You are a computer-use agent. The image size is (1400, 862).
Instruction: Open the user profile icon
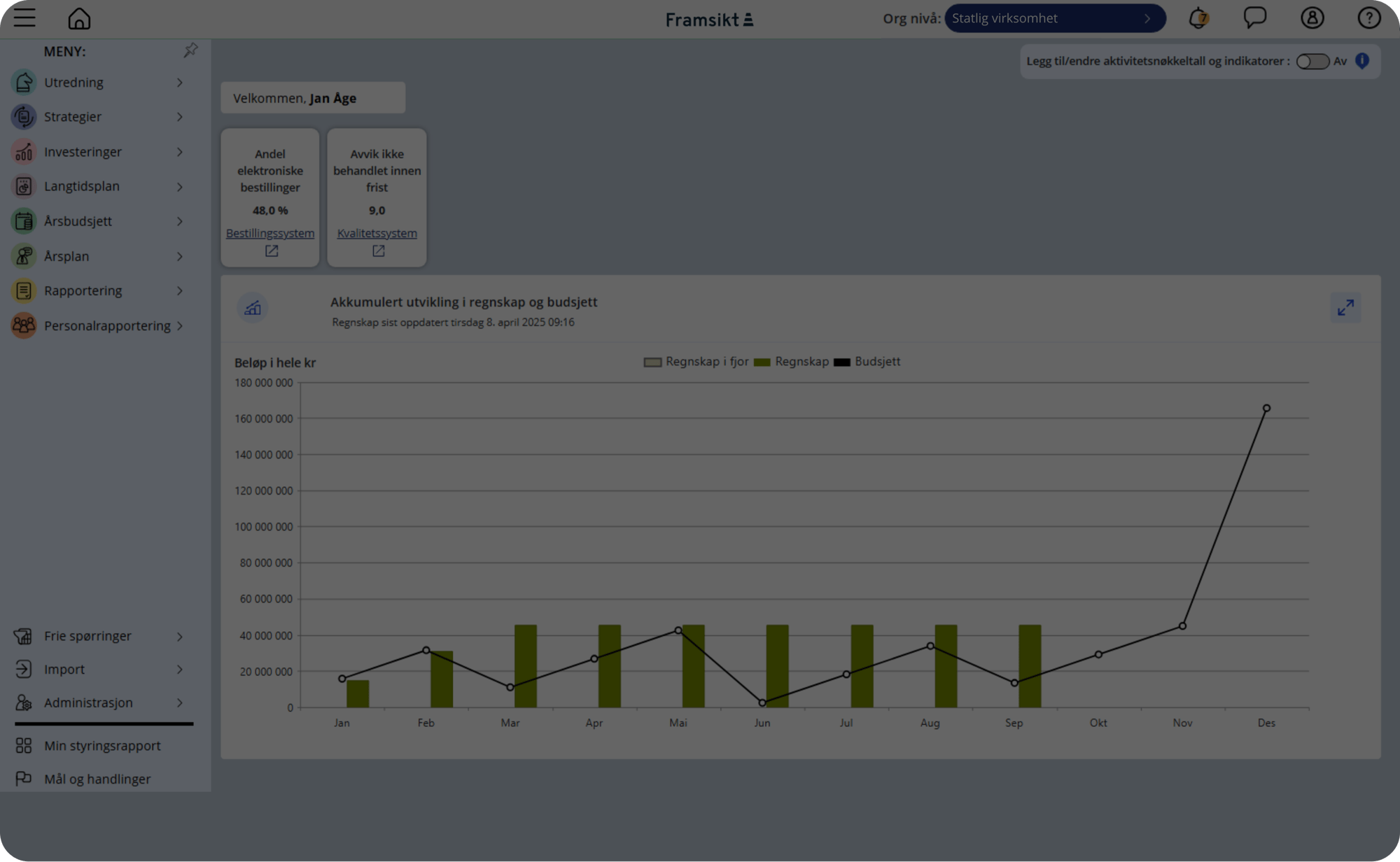pos(1312,18)
